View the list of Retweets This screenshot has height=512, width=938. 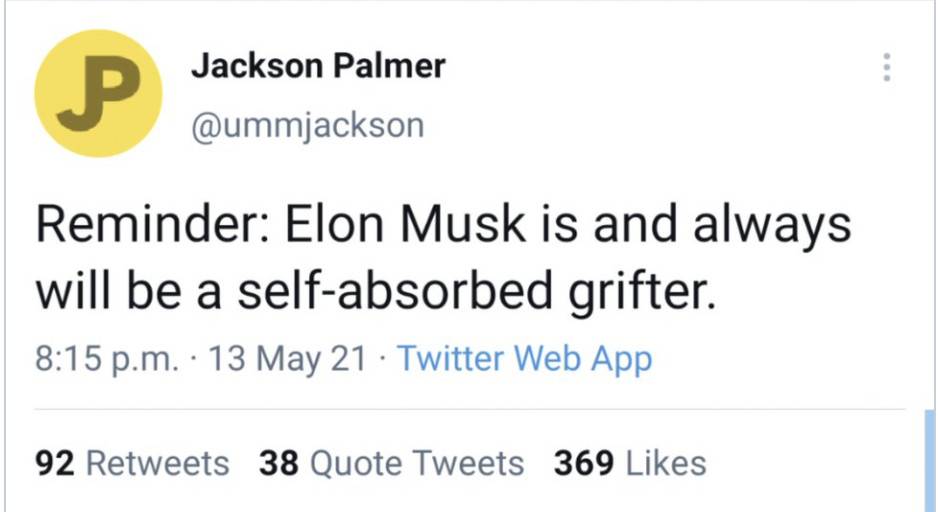[132, 463]
